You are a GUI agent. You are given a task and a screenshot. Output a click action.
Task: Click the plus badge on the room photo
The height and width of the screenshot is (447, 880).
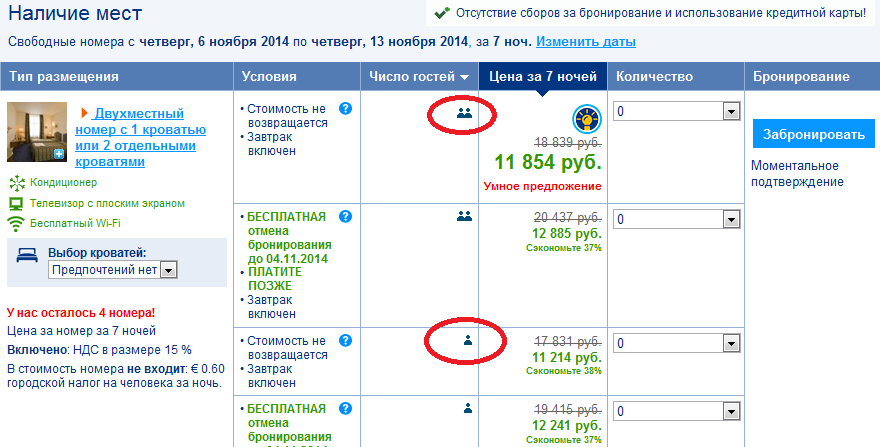[x=59, y=154]
